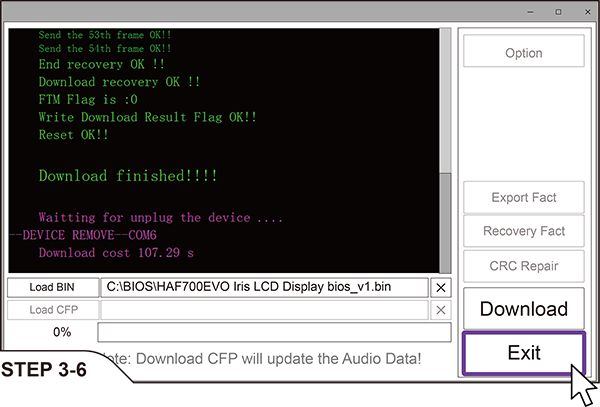This screenshot has height=407, width=600.
Task: Open the Option settings
Action: tap(523, 53)
